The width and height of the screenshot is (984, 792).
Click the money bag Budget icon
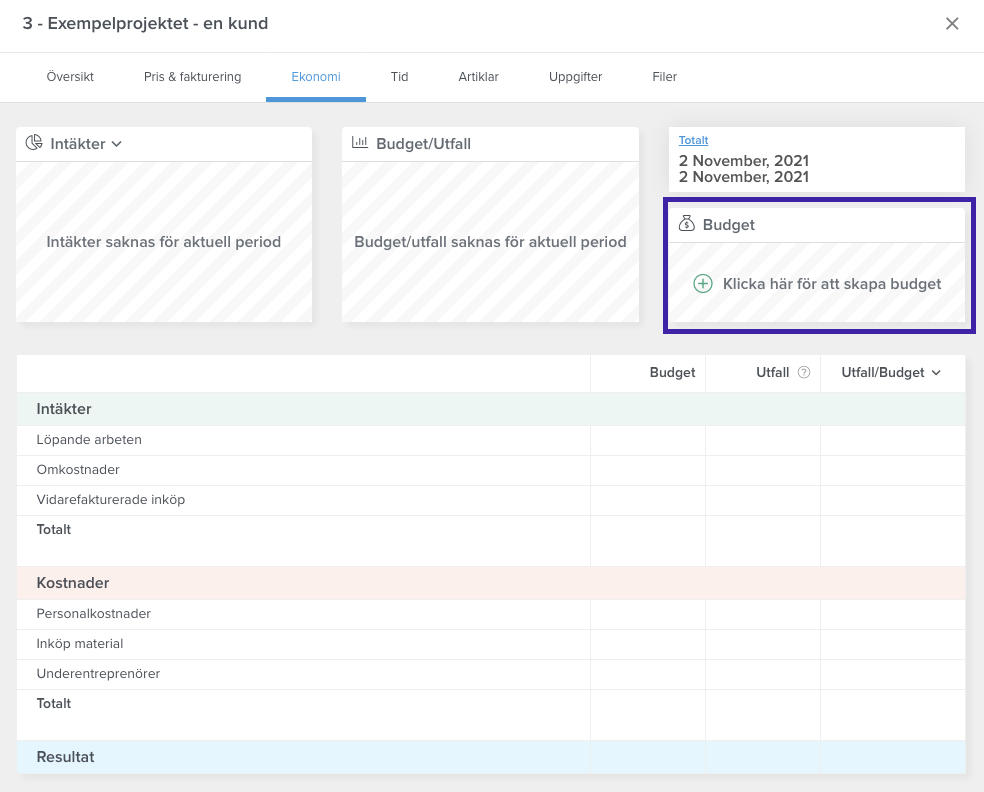click(x=687, y=223)
